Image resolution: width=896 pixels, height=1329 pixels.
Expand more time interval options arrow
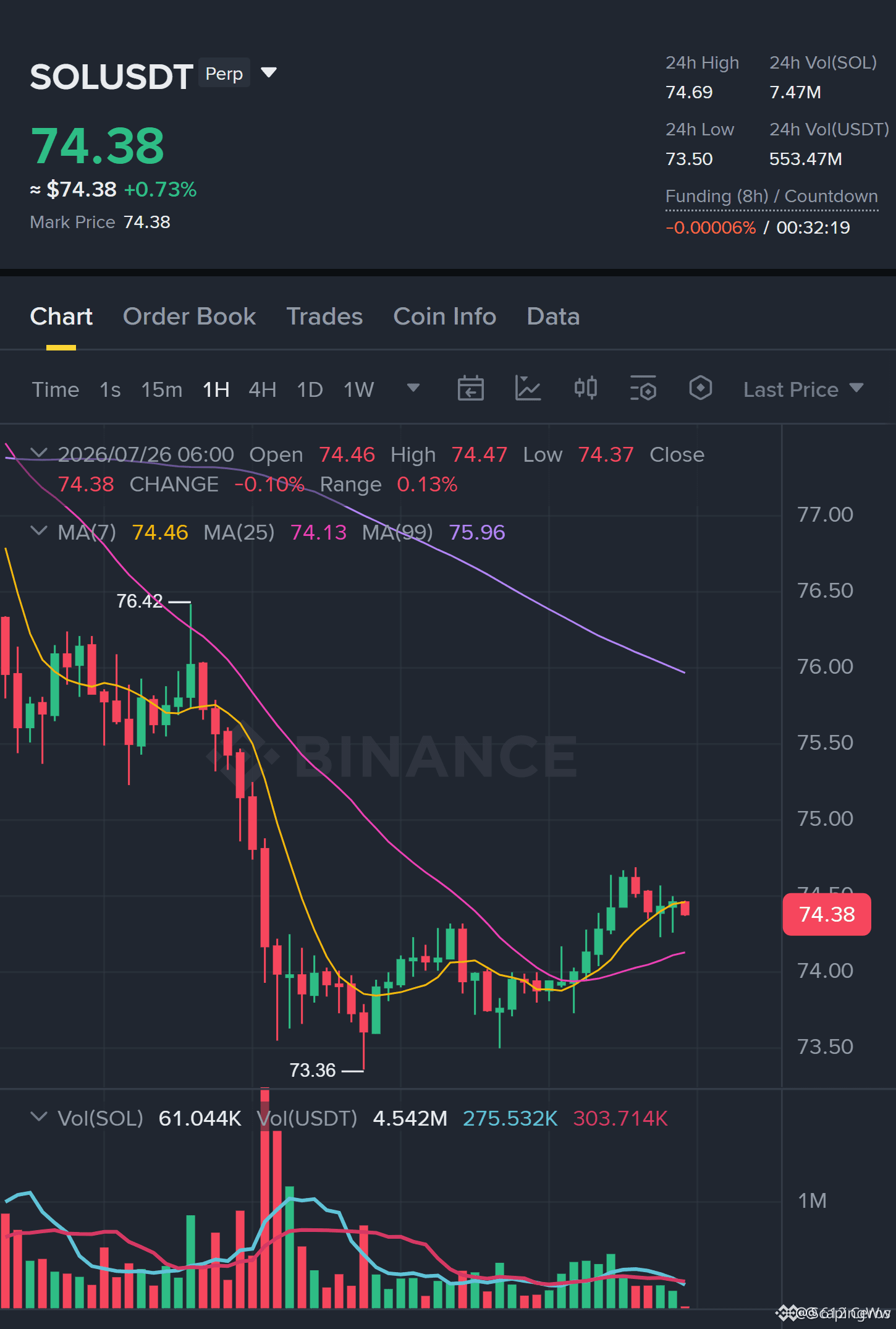[413, 388]
